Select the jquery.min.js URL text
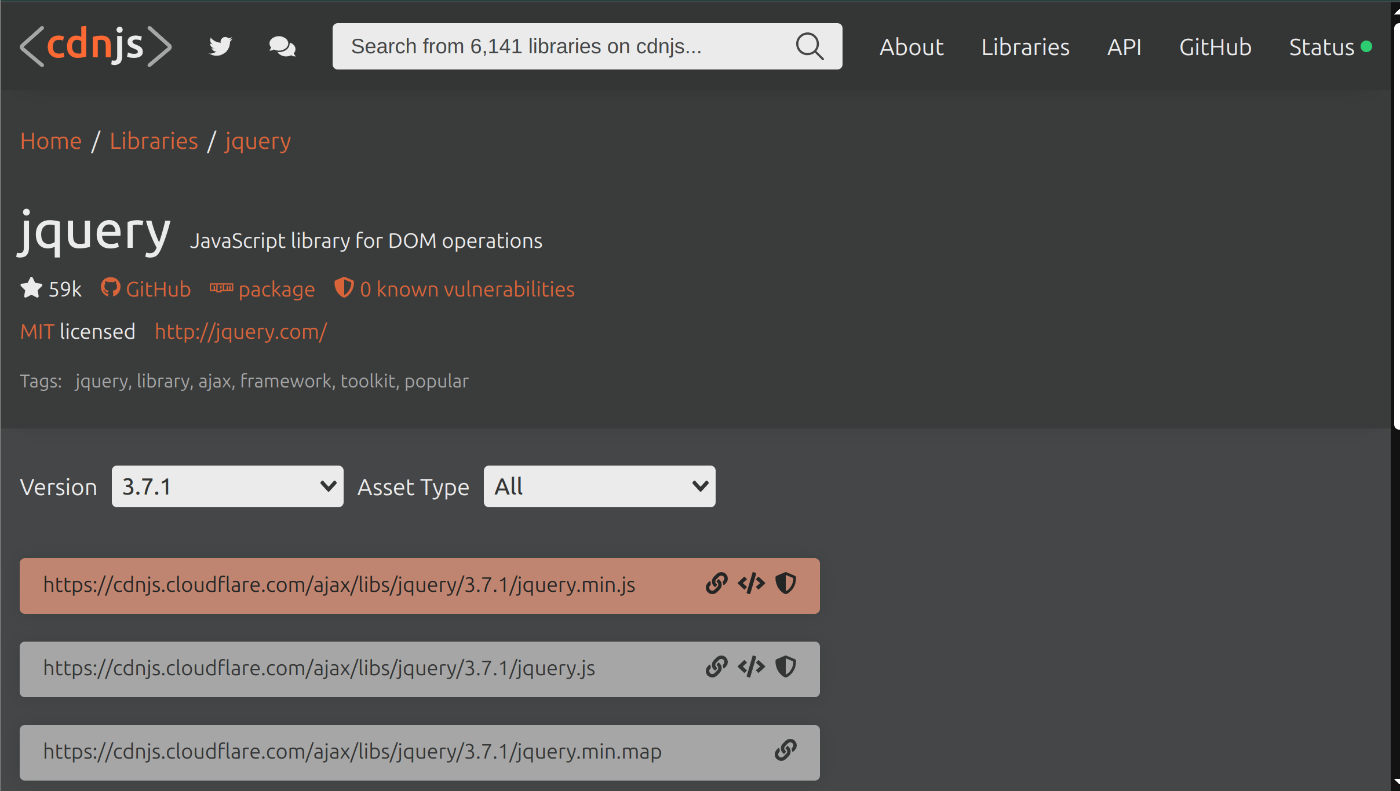This screenshot has width=1400, height=791. click(x=339, y=585)
